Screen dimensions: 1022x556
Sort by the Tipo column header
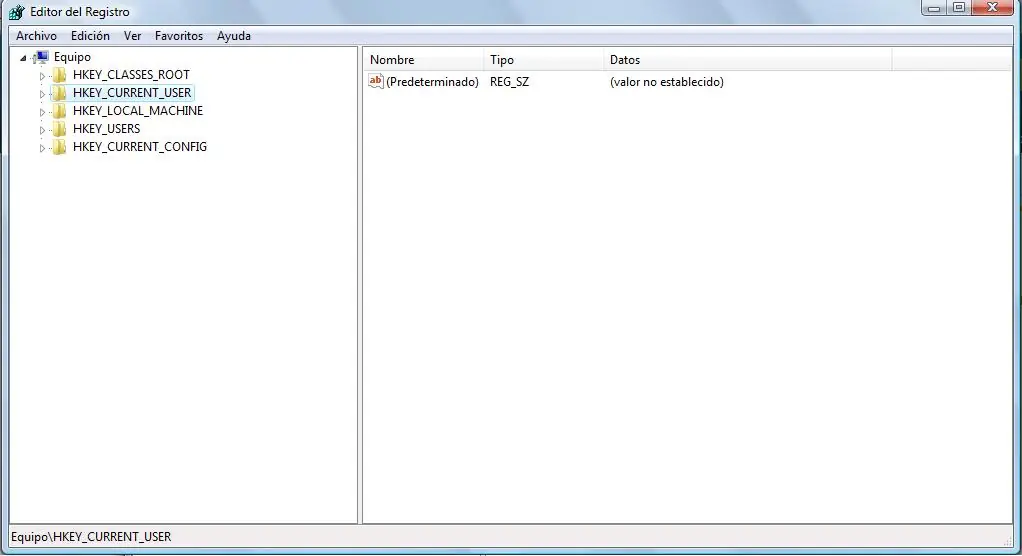pyautogui.click(x=544, y=60)
